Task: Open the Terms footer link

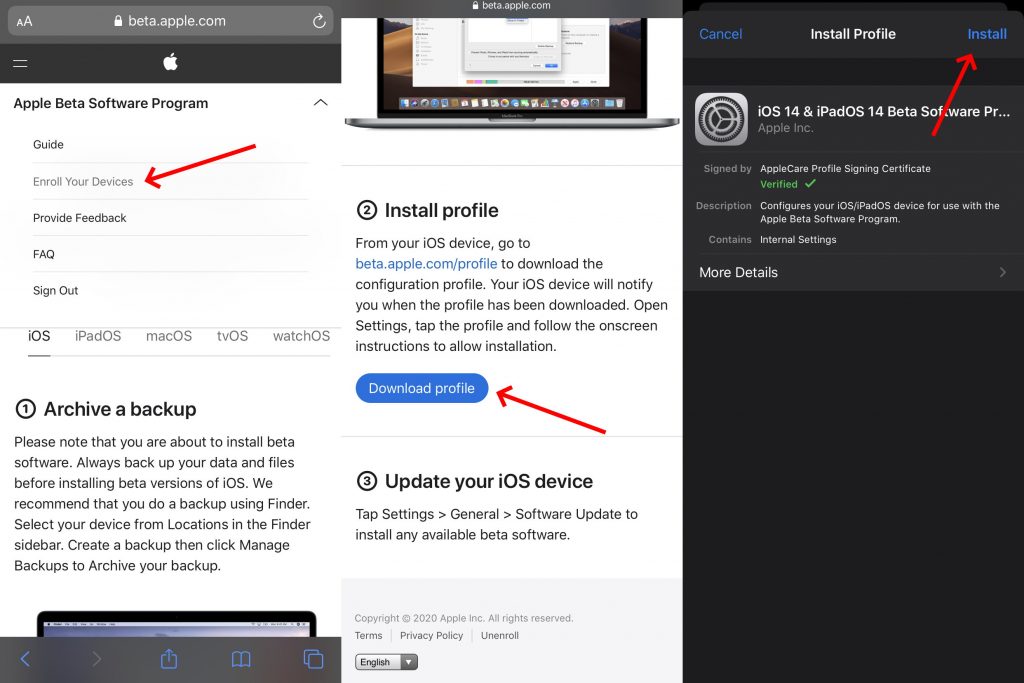Action: point(368,635)
